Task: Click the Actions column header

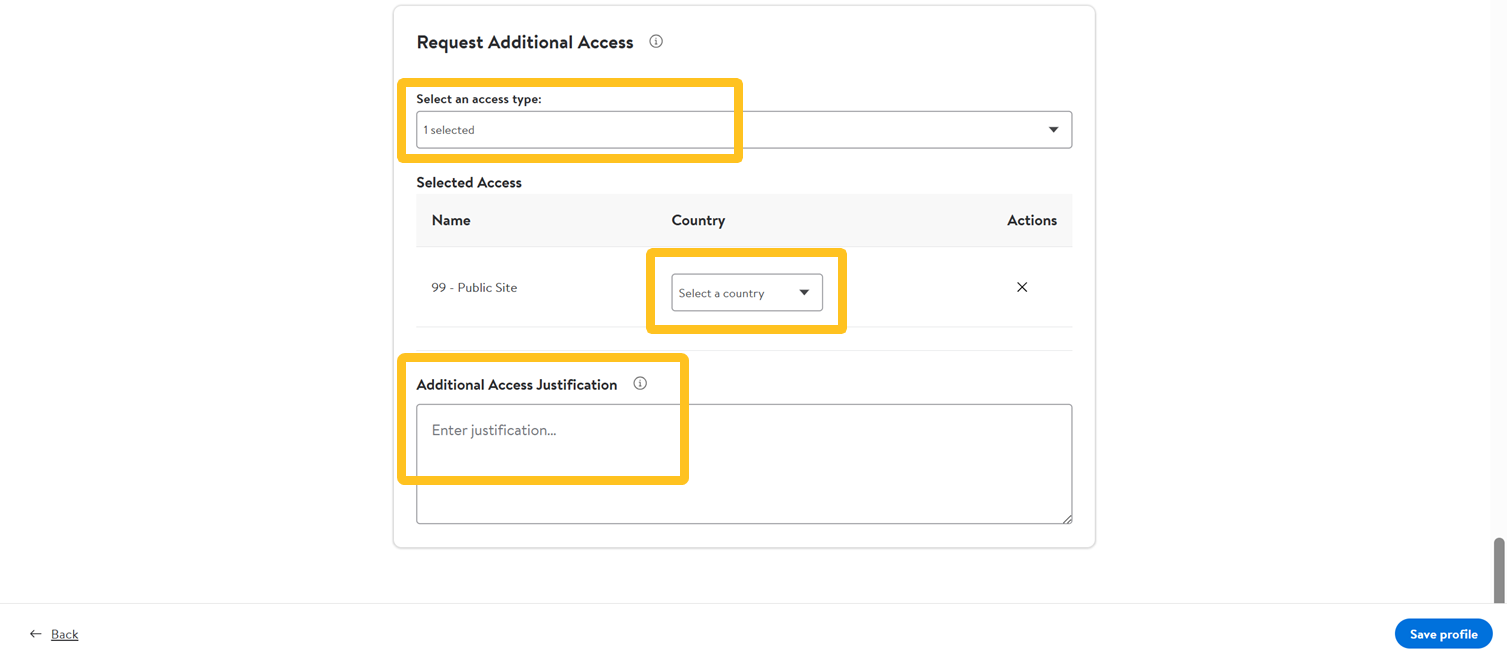Action: tap(1031, 220)
